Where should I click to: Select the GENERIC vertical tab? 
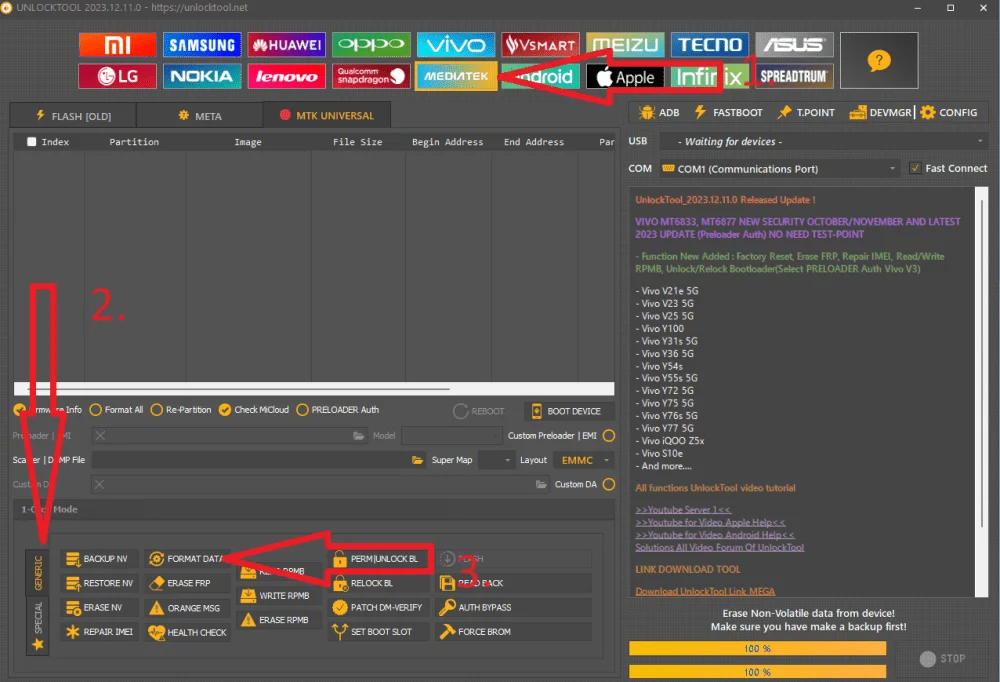[x=38, y=573]
